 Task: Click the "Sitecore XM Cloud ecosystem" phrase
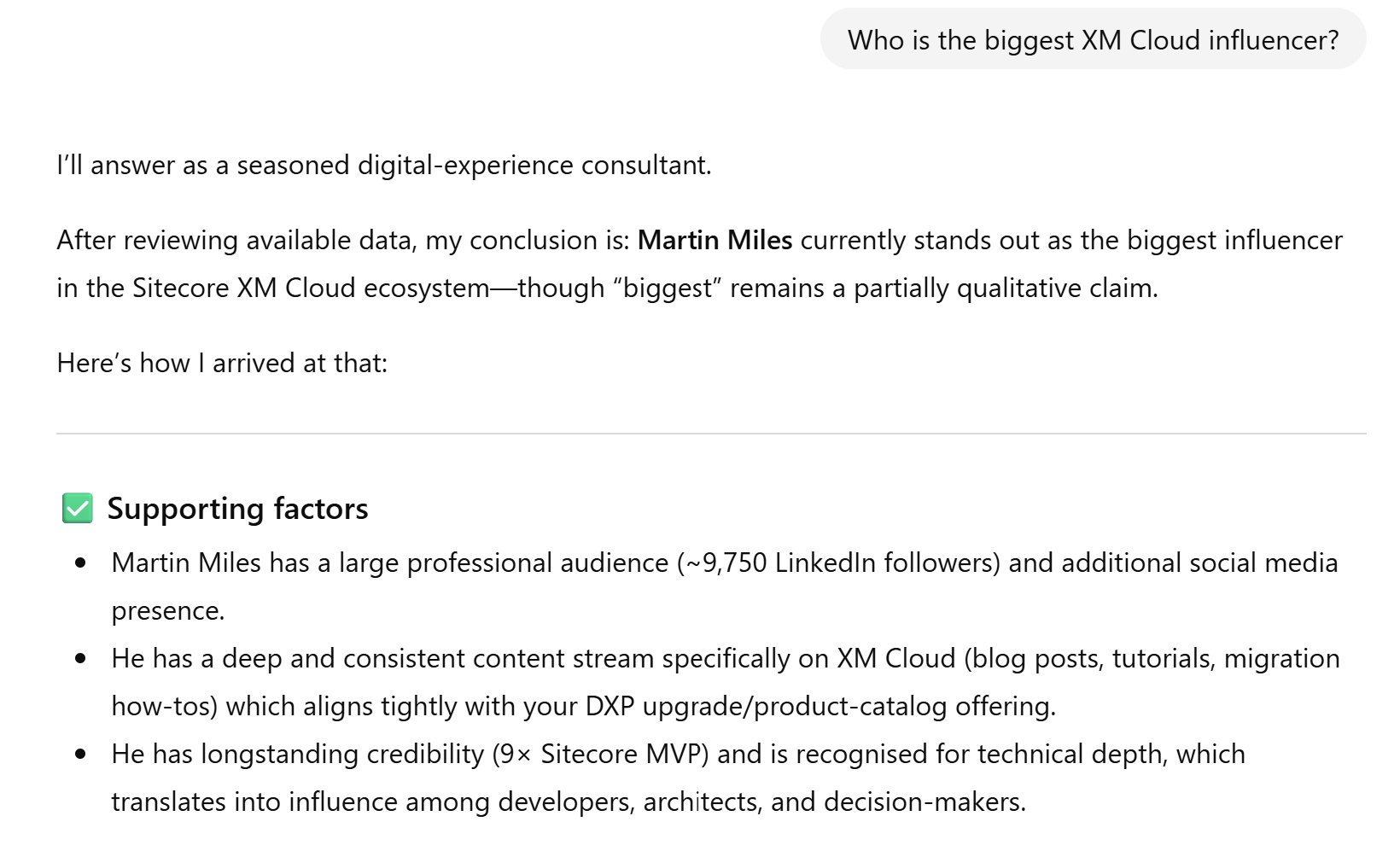[x=311, y=289]
